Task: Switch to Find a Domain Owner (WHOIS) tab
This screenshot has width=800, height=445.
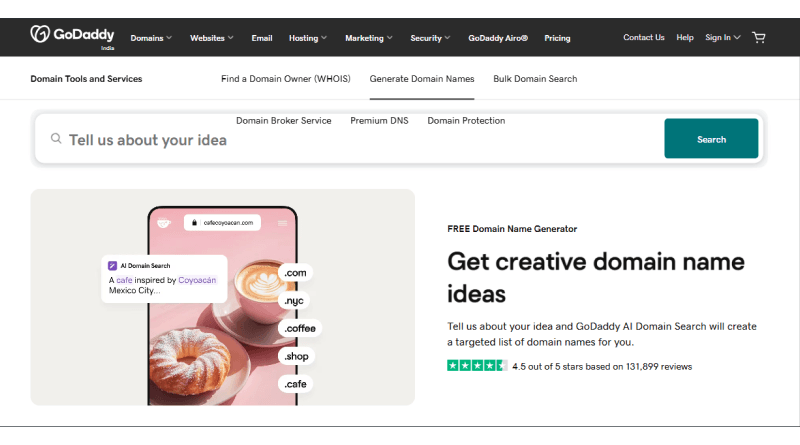Action: point(286,79)
